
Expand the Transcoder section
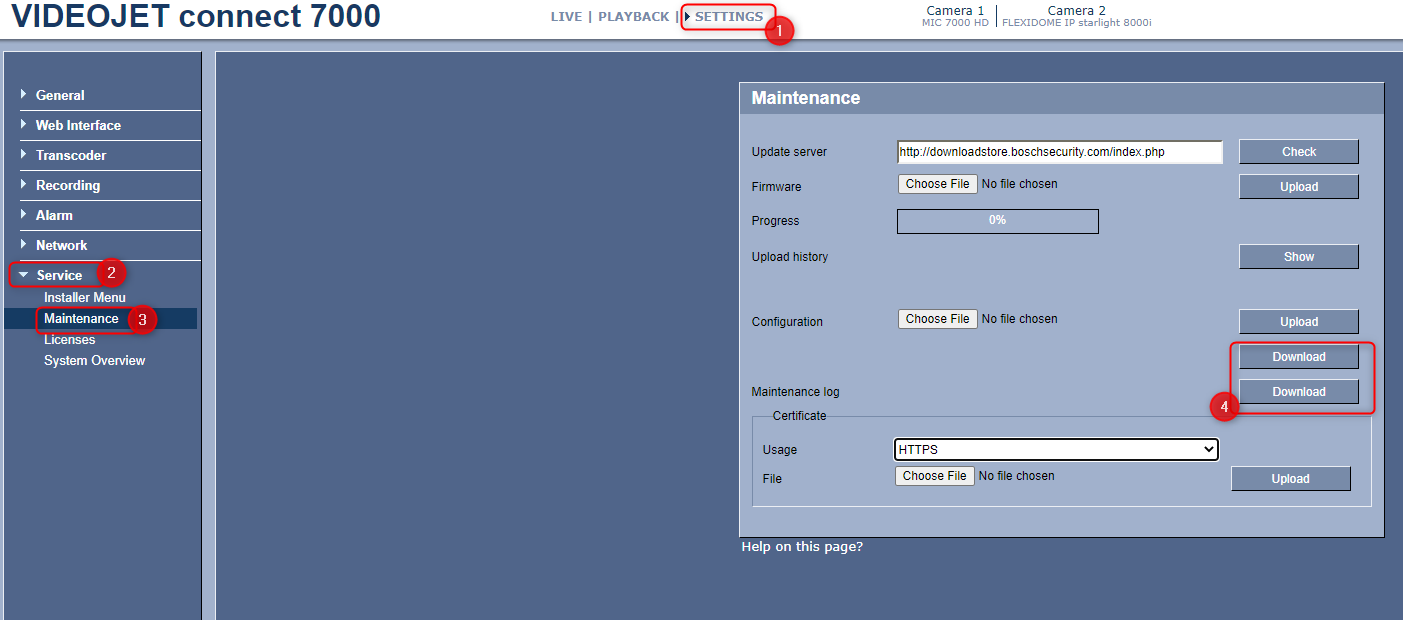click(70, 155)
